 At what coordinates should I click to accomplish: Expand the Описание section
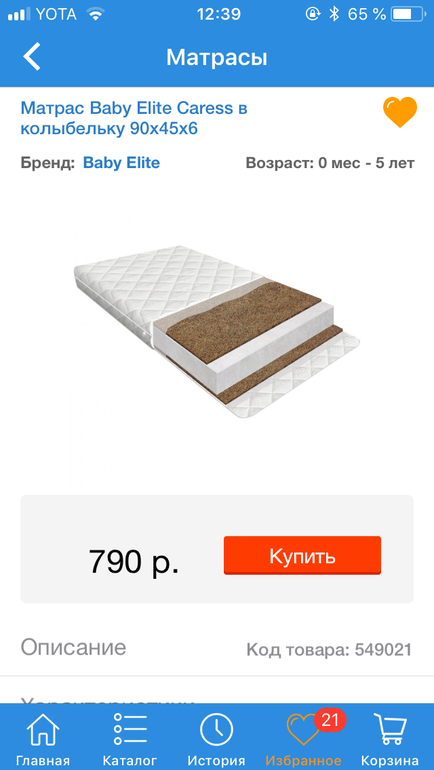[x=73, y=648]
